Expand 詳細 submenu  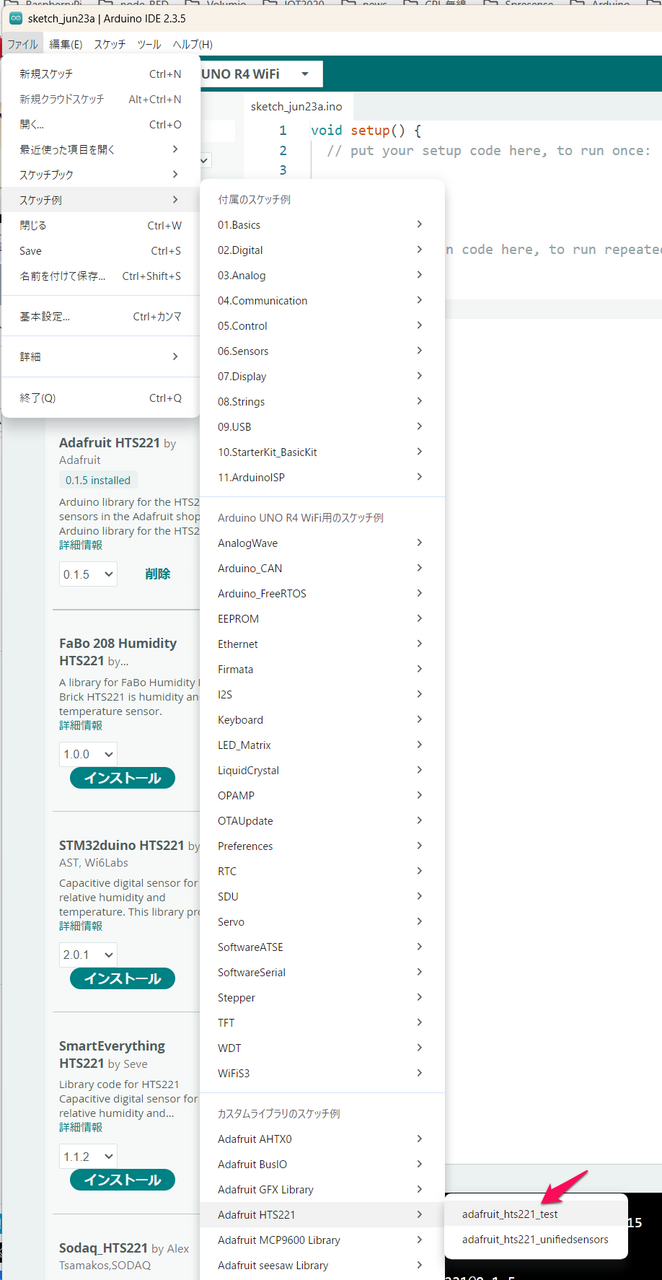tap(100, 356)
